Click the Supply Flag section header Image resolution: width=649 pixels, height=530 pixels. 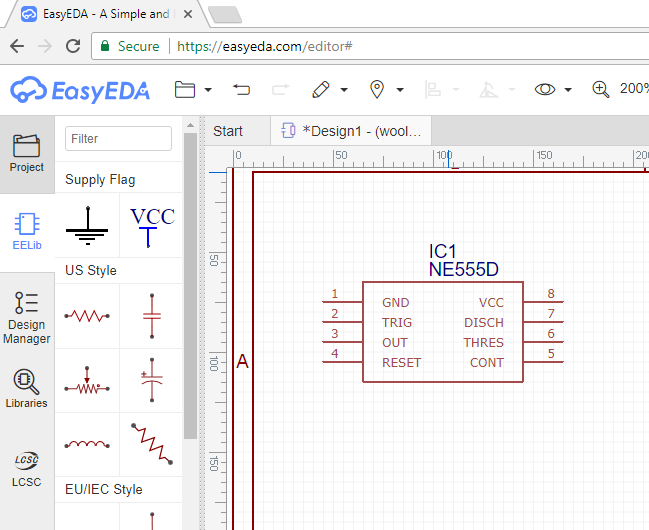pyautogui.click(x=100, y=179)
